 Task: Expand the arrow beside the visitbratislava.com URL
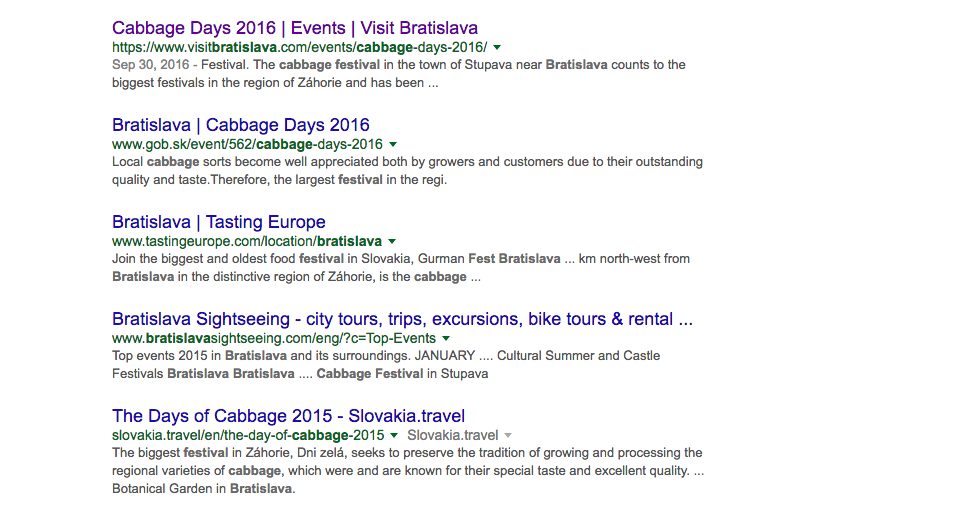coord(497,47)
